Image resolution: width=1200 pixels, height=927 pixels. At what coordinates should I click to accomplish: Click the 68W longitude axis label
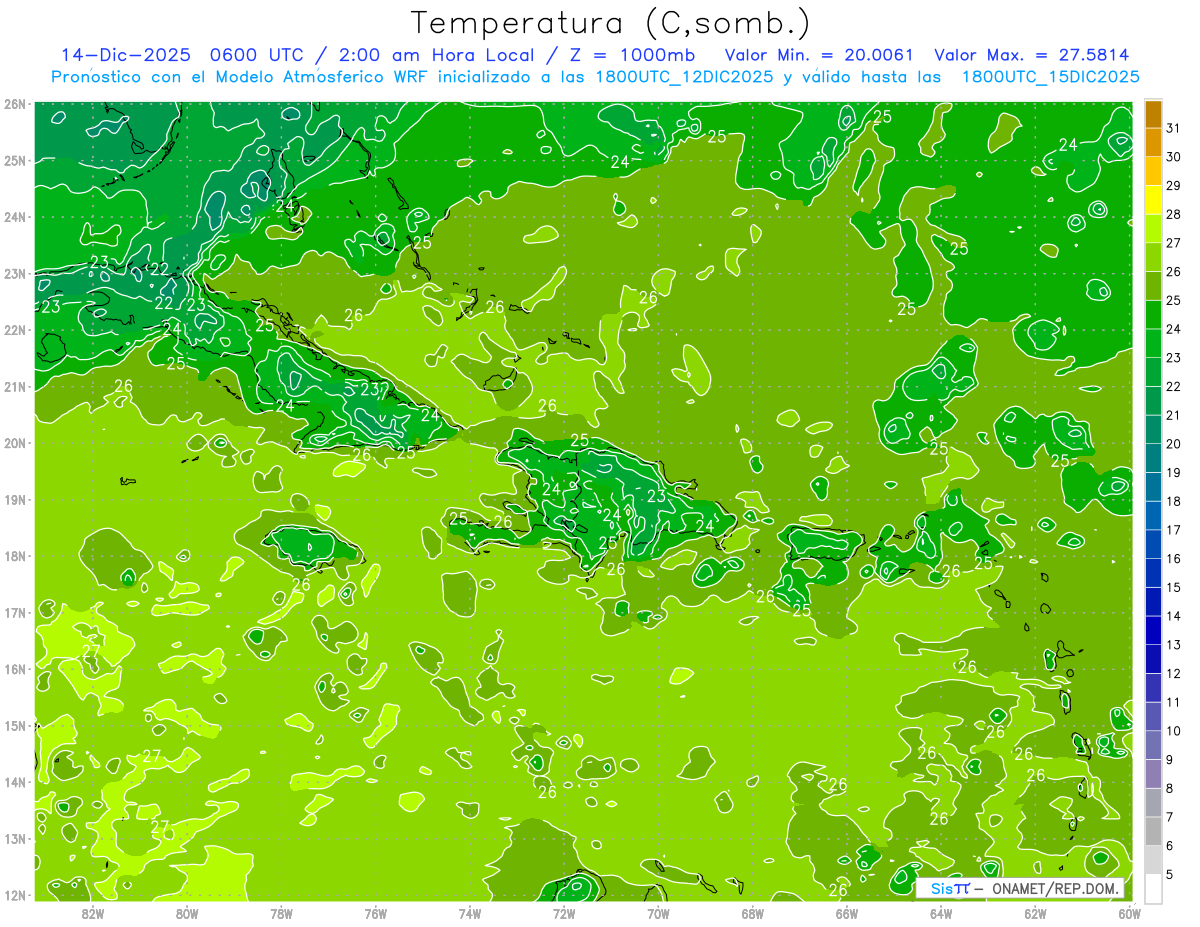(752, 913)
